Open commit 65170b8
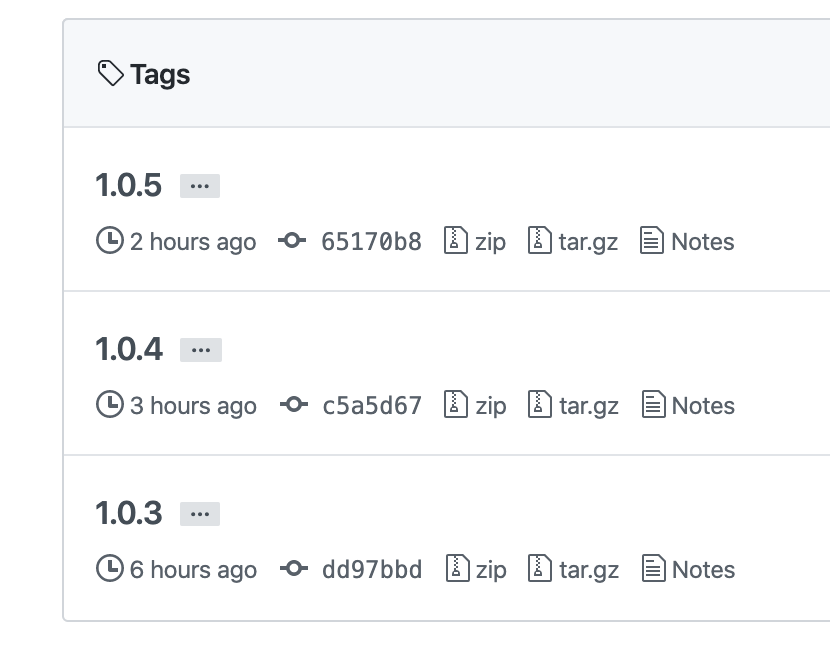Image resolution: width=830 pixels, height=652 pixels. coord(371,241)
